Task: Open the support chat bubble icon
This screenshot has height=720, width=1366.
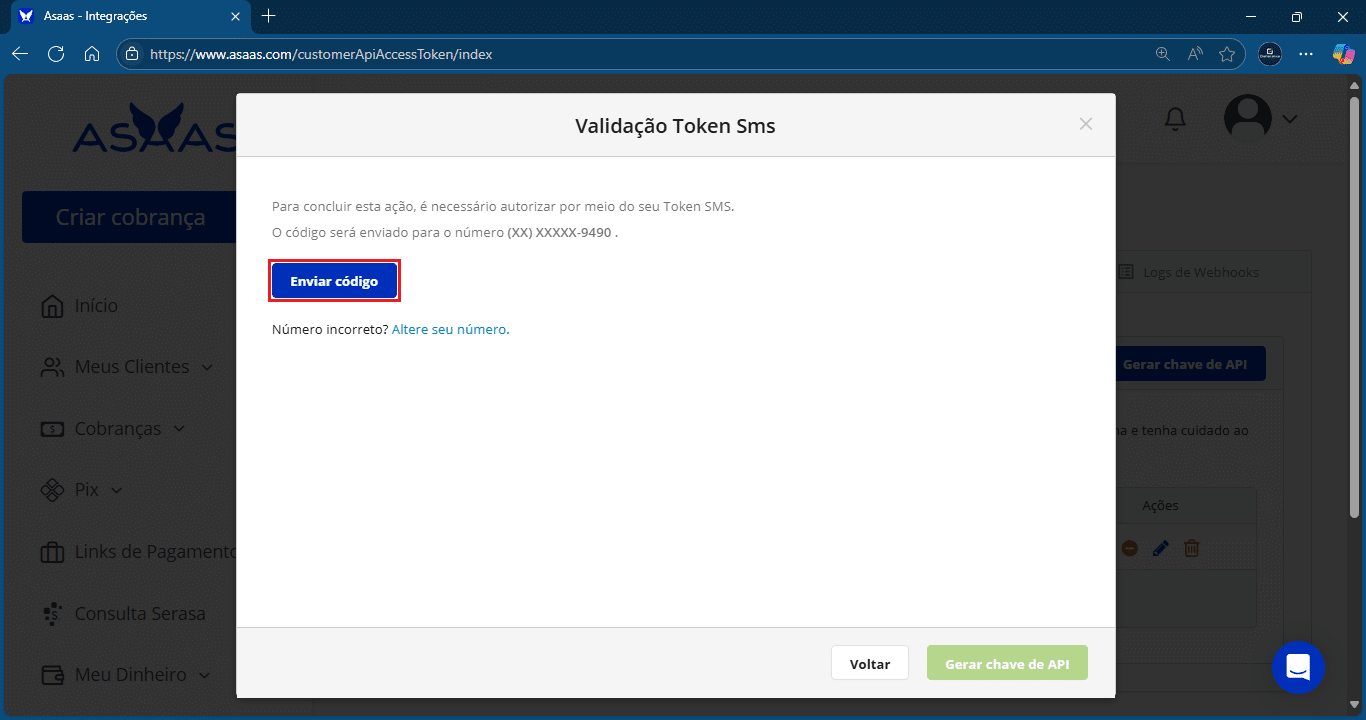Action: point(1298,667)
